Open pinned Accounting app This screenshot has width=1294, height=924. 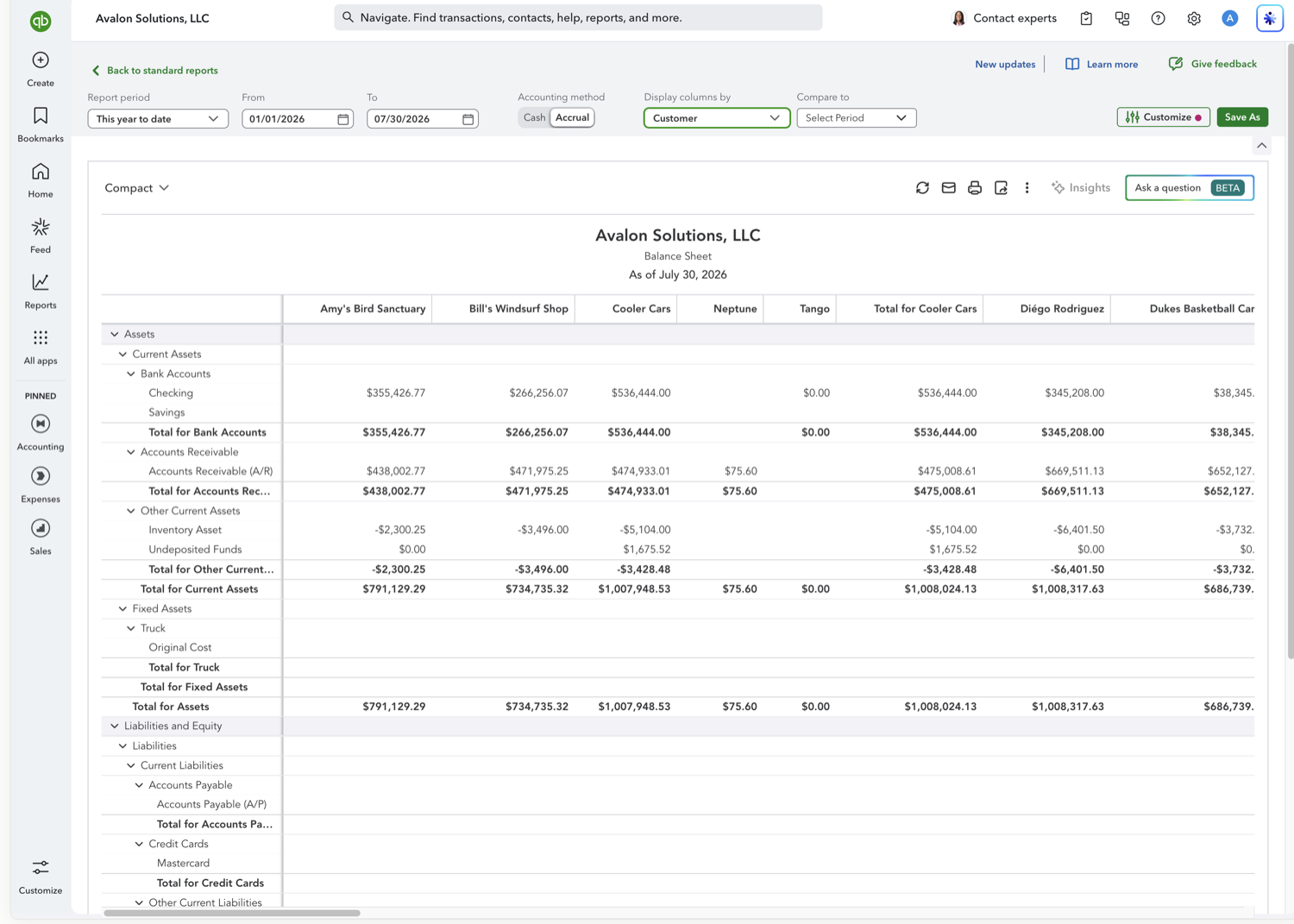[40, 432]
